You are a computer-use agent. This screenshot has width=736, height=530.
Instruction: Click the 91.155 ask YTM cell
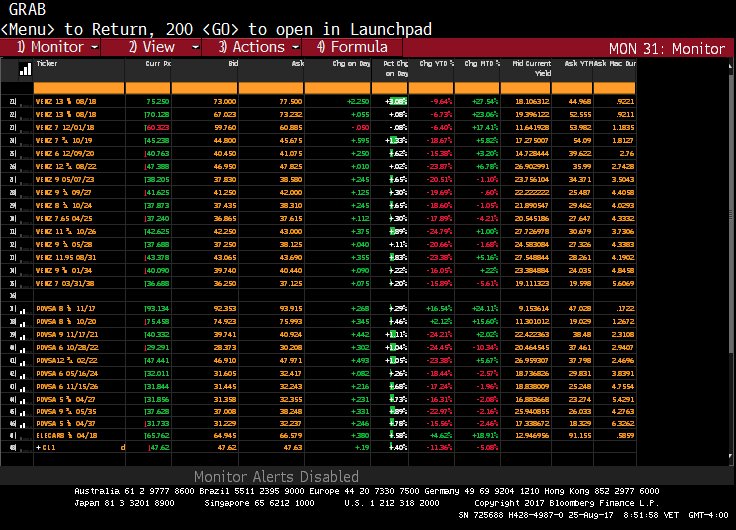(x=580, y=436)
